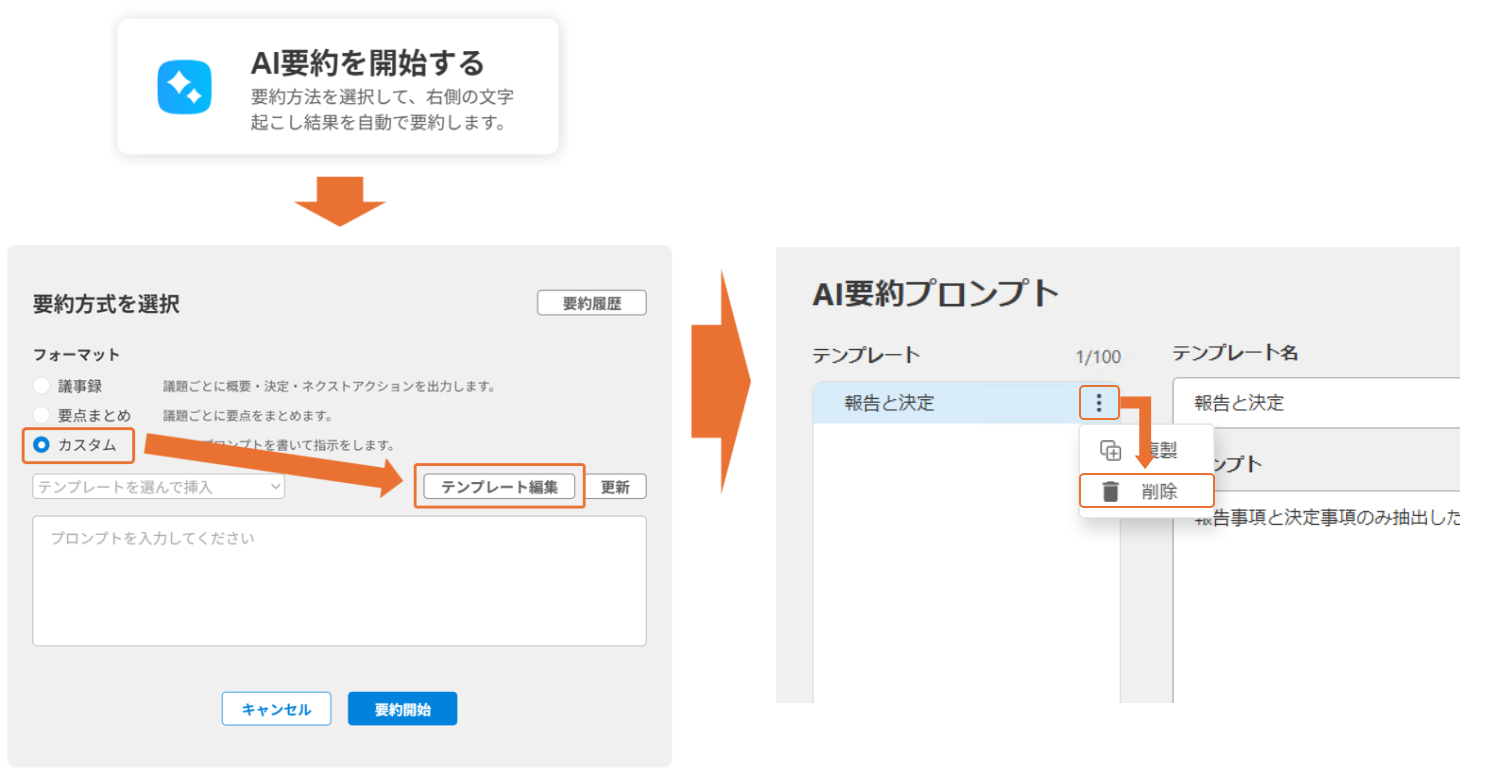The width and height of the screenshot is (1486, 776).
Task: Click the テンプレート編集 button
Action: tap(499, 487)
